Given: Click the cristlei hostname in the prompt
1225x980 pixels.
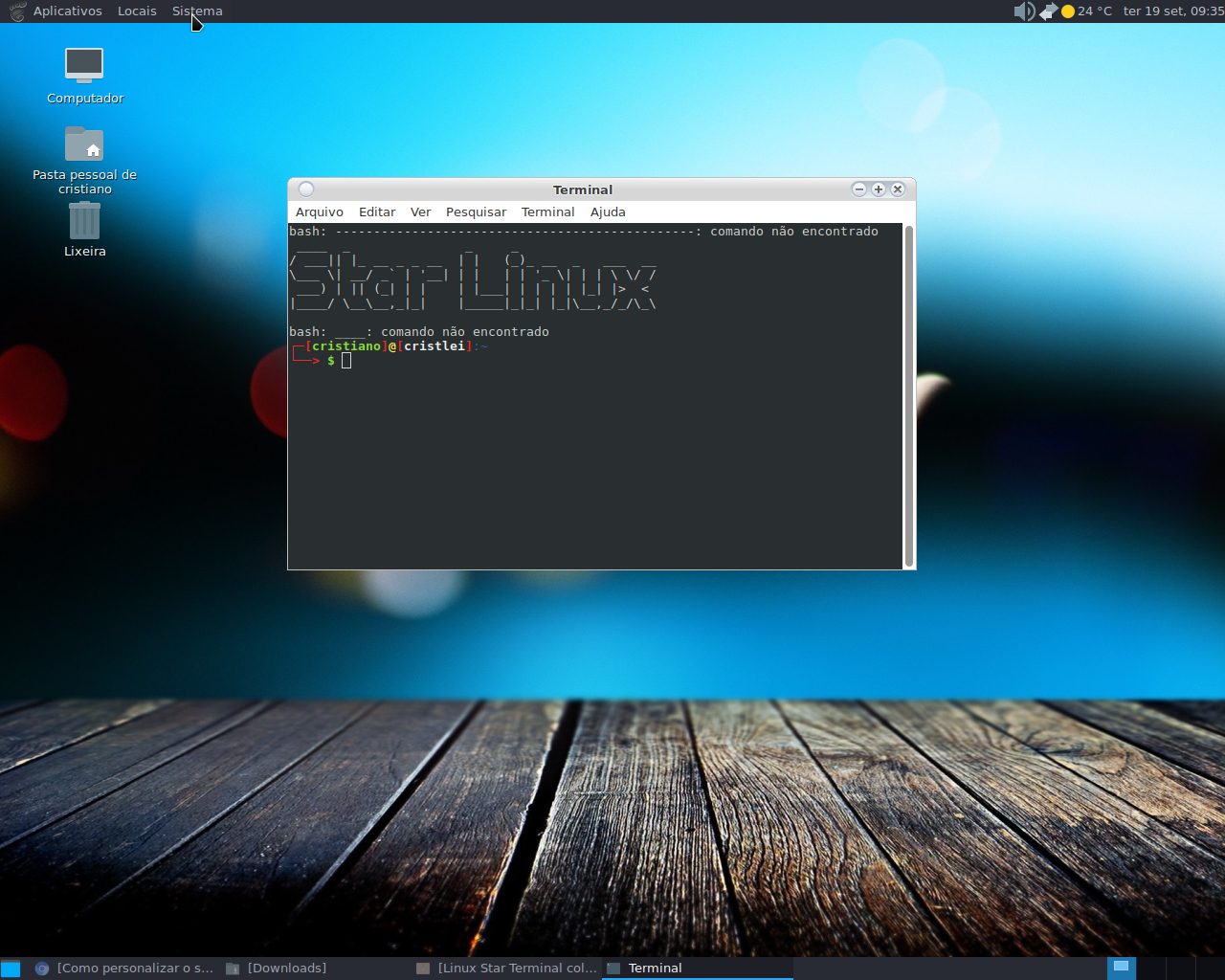Looking at the screenshot, I should click(x=434, y=346).
